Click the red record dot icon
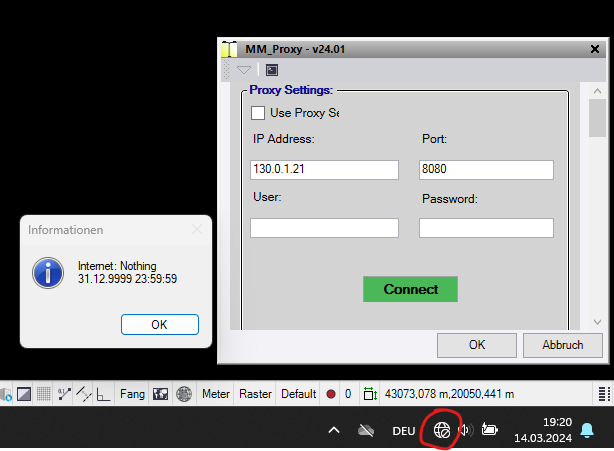Viewport: 614px width, 451px height. click(x=331, y=394)
